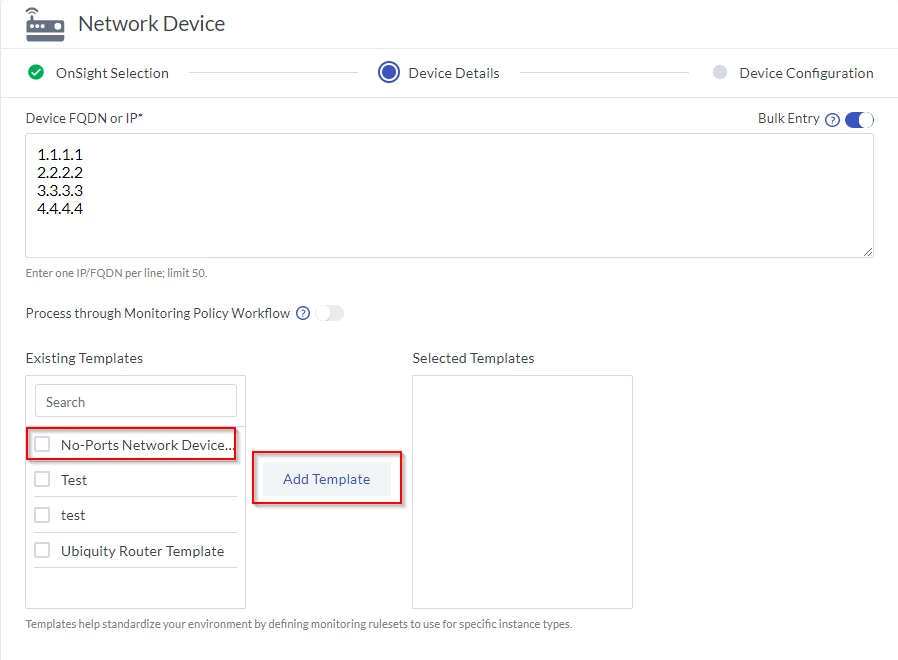This screenshot has height=660, width=898.
Task: Click the Existing Templates search field
Action: click(x=136, y=401)
